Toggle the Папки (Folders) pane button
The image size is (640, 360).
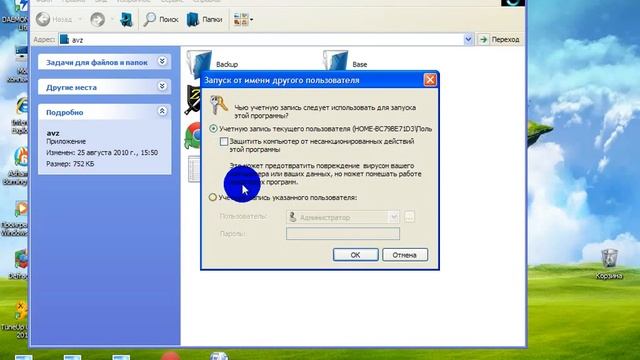[204, 19]
